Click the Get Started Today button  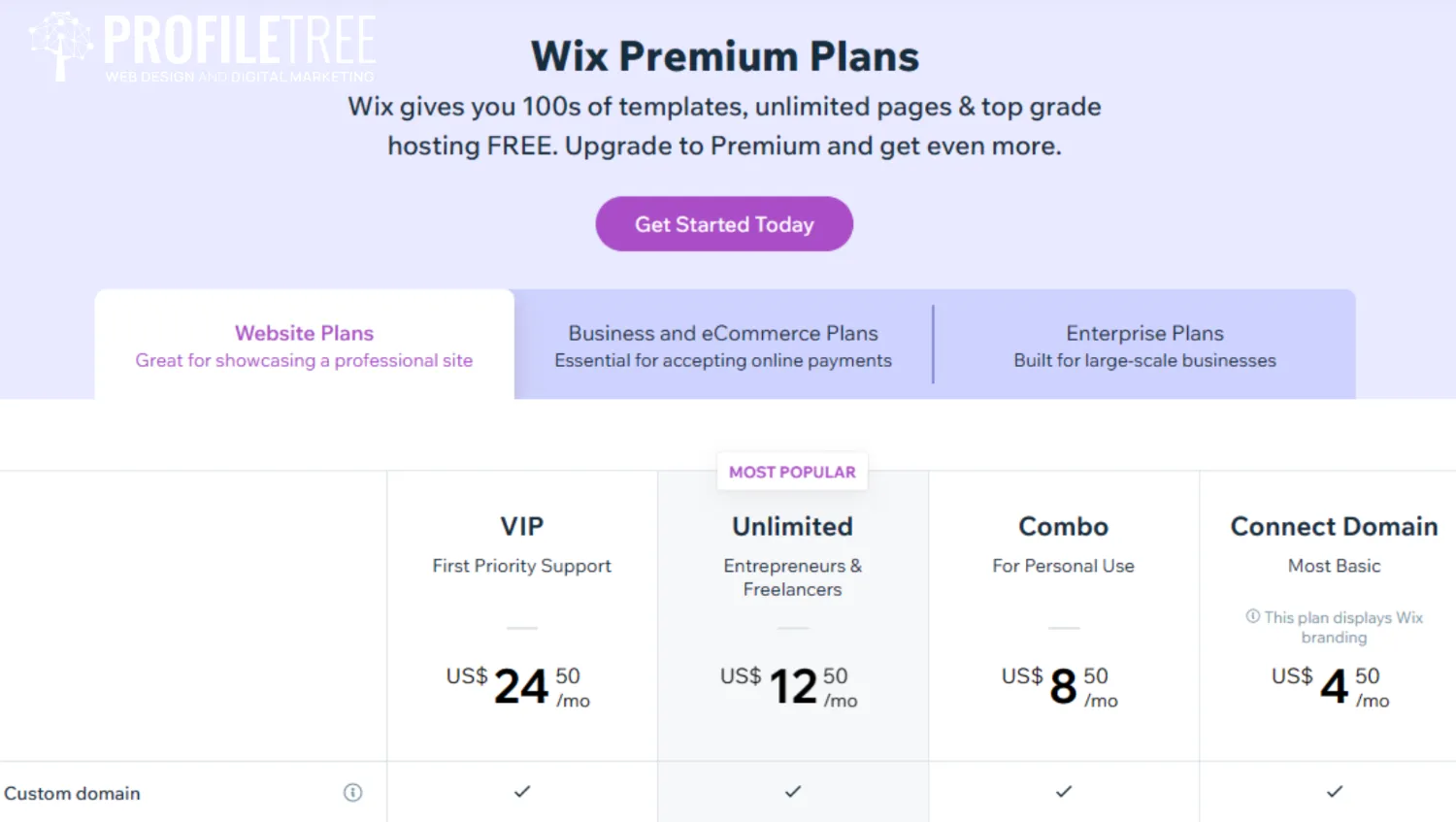[724, 224]
